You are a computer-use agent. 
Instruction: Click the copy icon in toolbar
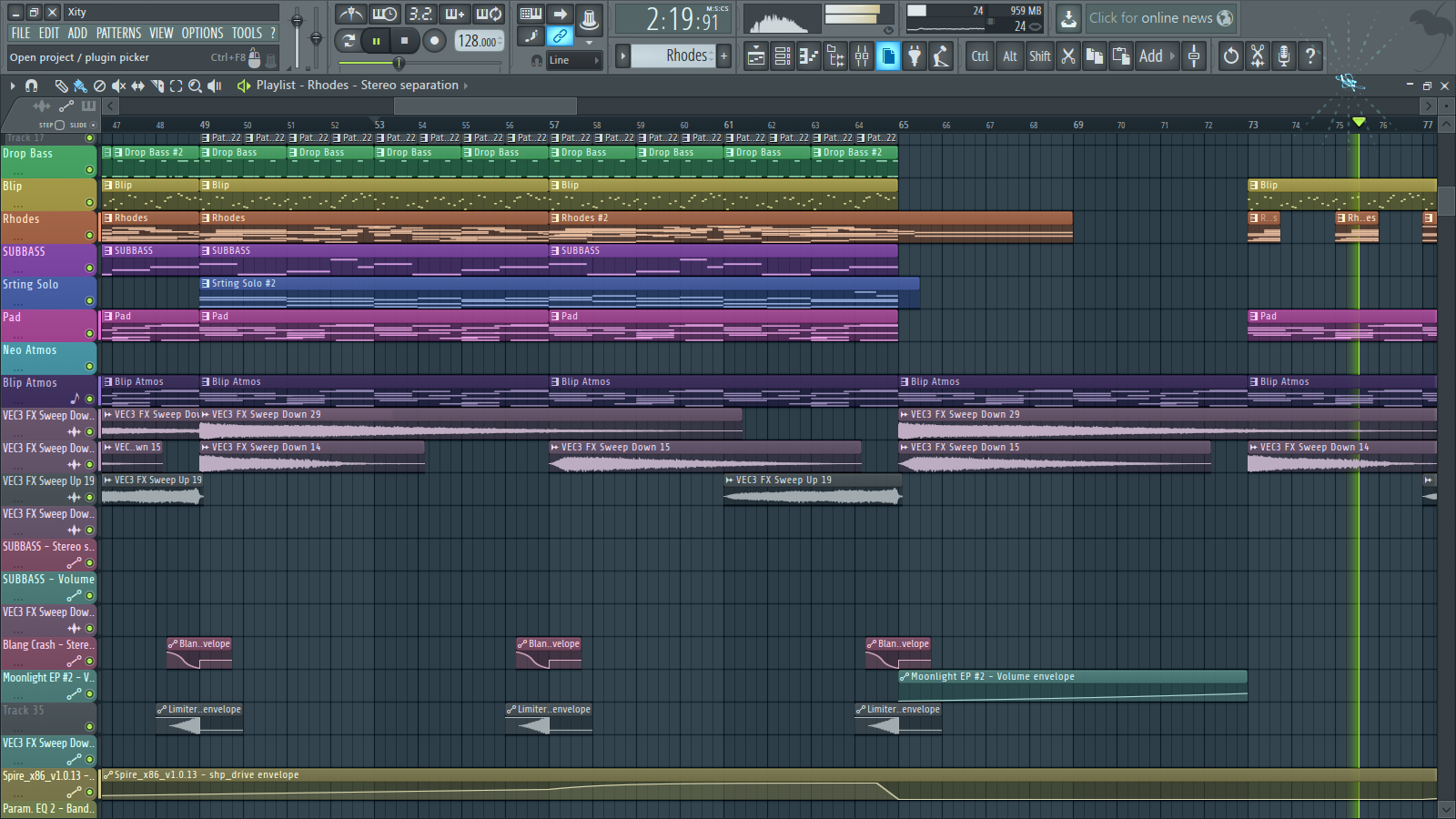tap(1095, 56)
